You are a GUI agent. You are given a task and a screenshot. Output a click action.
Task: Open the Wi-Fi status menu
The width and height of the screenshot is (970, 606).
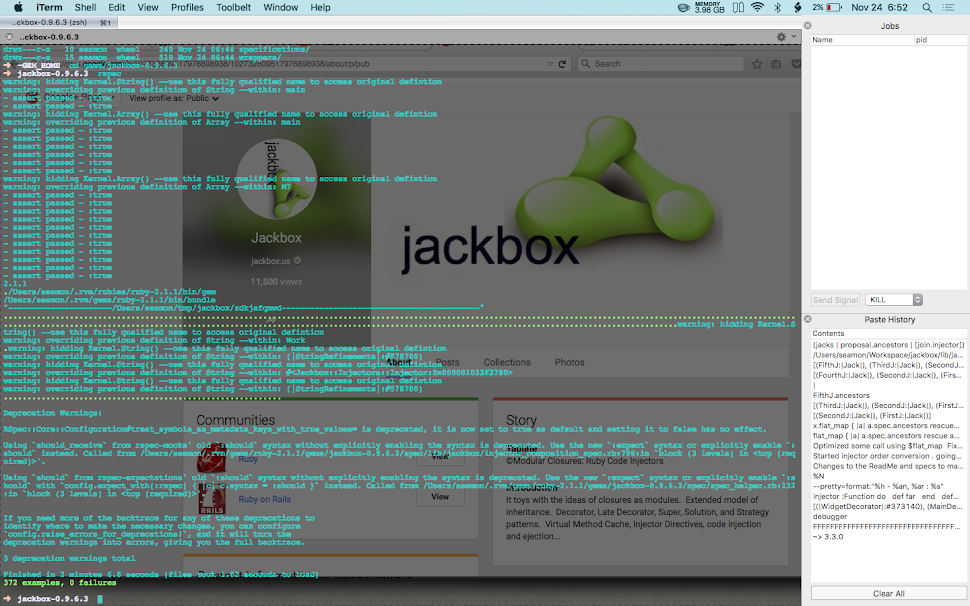pyautogui.click(x=757, y=7)
